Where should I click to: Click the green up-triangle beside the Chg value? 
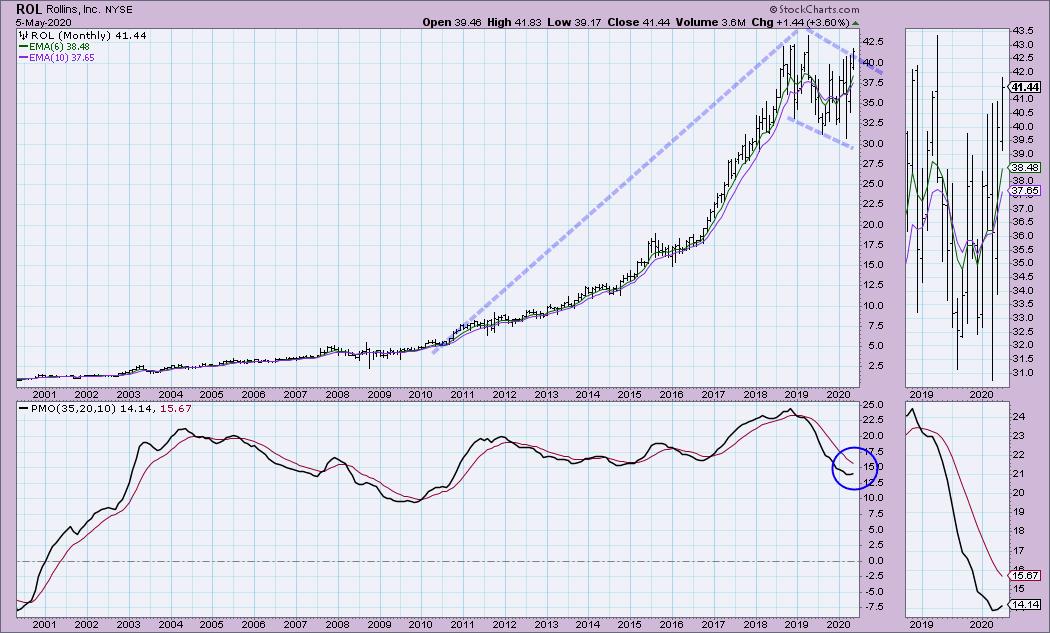click(855, 23)
